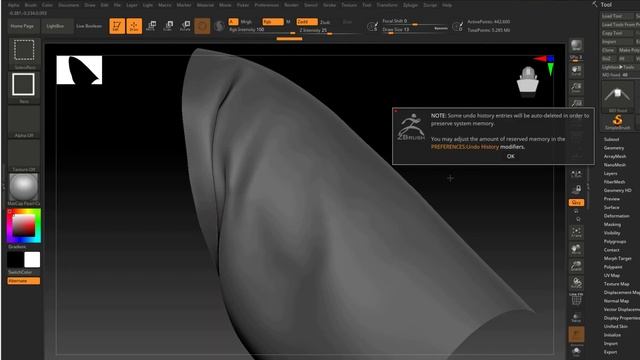Open the Preferences menu
The width and height of the screenshot is (640, 360).
click(x=267, y=5)
